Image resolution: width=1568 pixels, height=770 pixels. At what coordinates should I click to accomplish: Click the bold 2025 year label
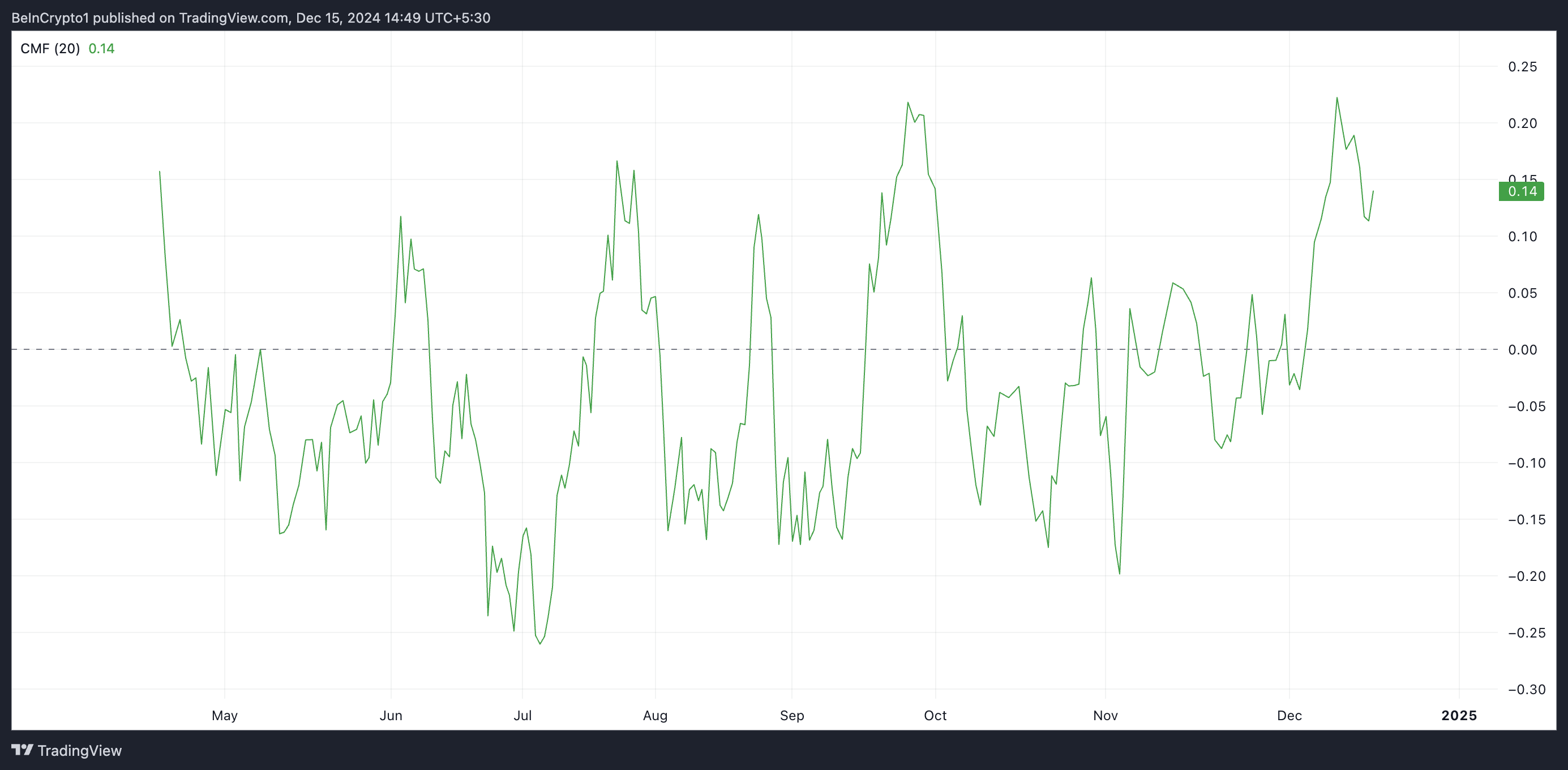[1458, 715]
